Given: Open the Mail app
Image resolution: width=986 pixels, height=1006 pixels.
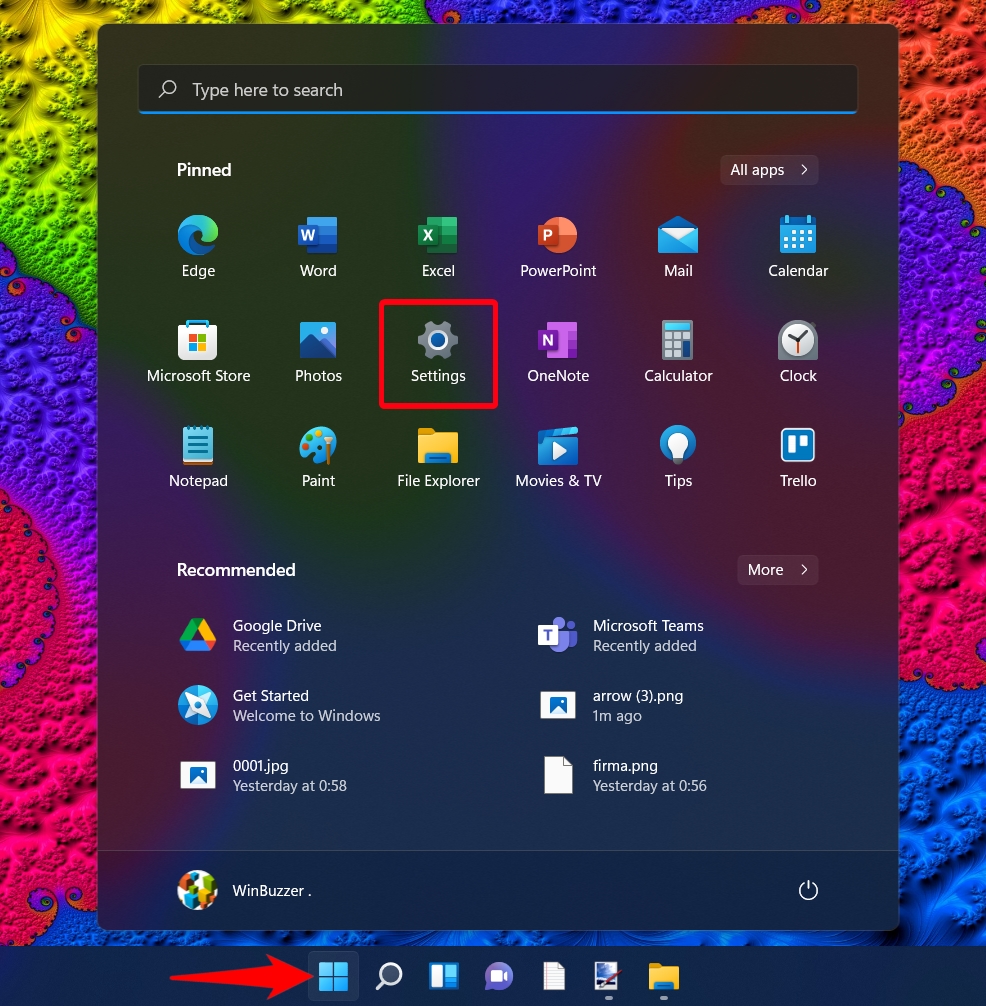Looking at the screenshot, I should pyautogui.click(x=677, y=245).
